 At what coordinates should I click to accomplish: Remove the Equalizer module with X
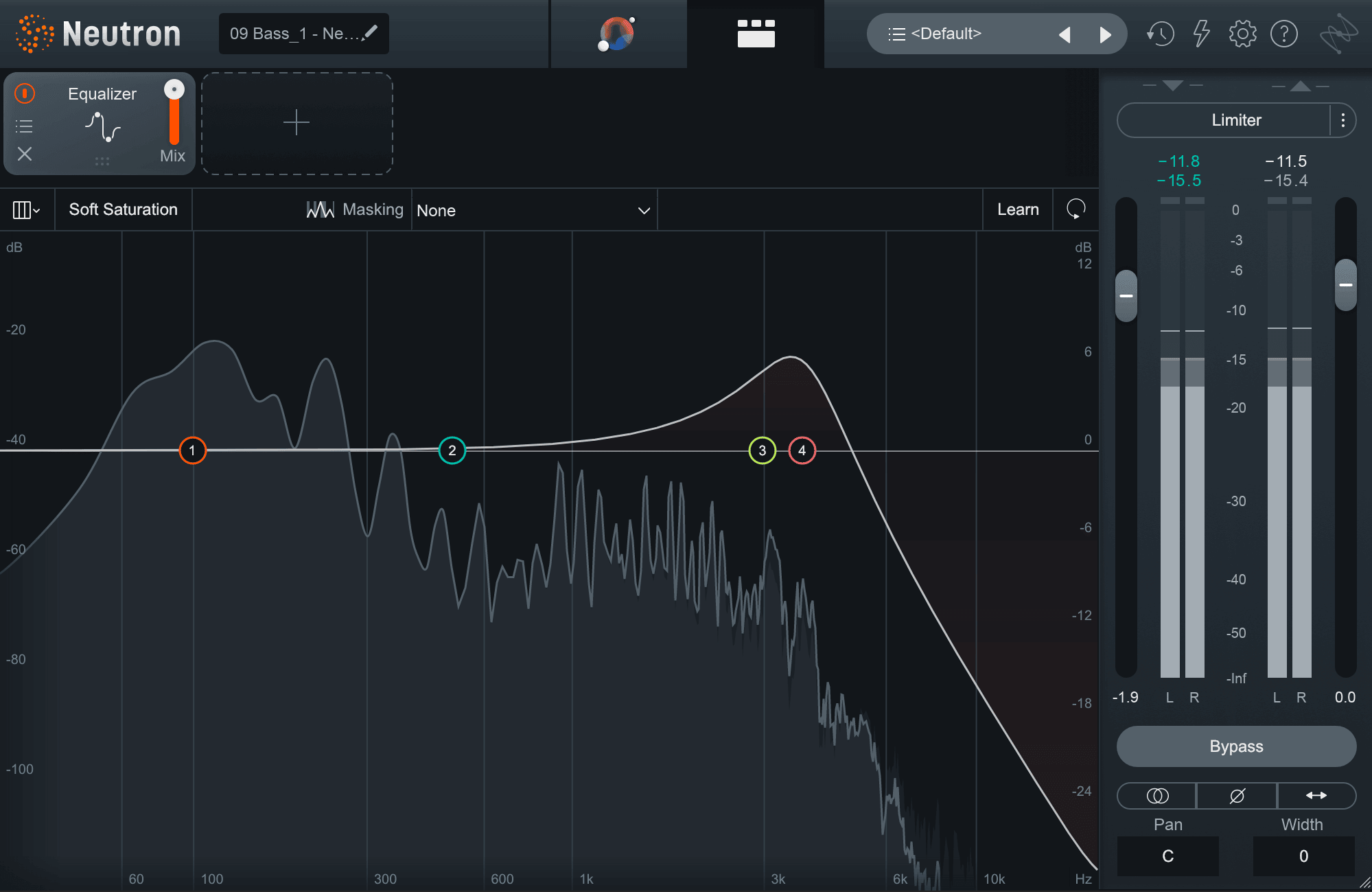pyautogui.click(x=25, y=154)
